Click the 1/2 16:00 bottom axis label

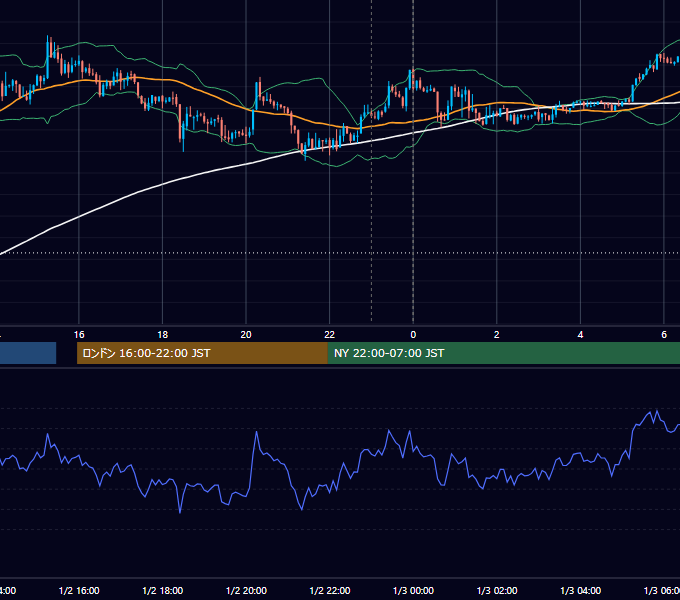coord(79,591)
